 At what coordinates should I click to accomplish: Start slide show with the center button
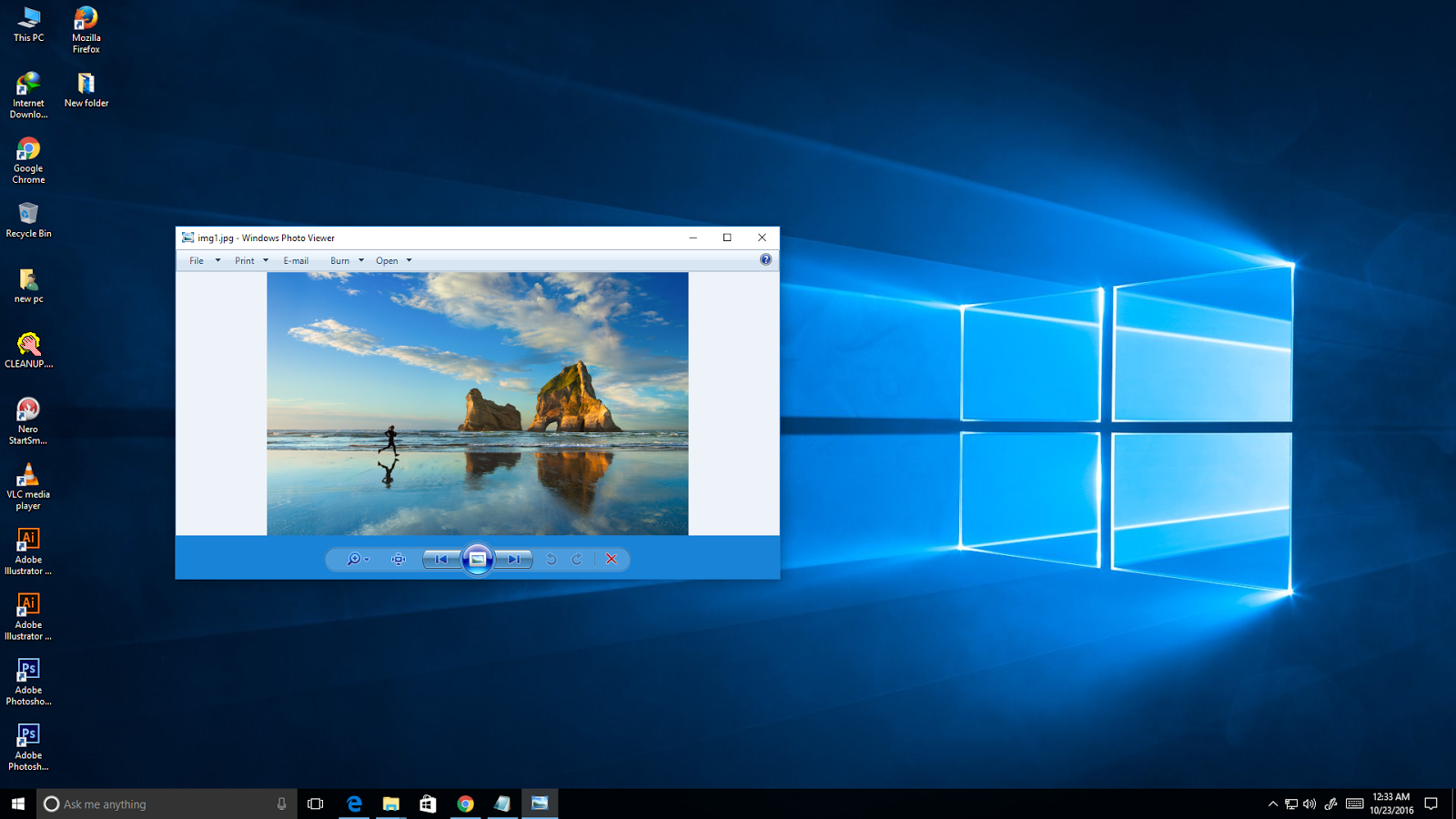click(x=478, y=560)
